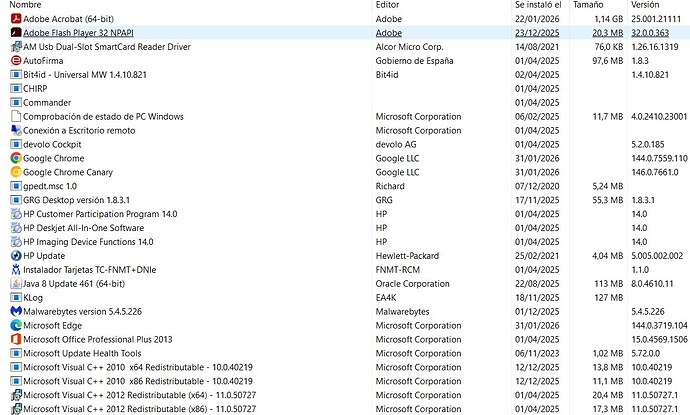
Task: Select the Java 8 Update 461 icon
Action: 15,283
